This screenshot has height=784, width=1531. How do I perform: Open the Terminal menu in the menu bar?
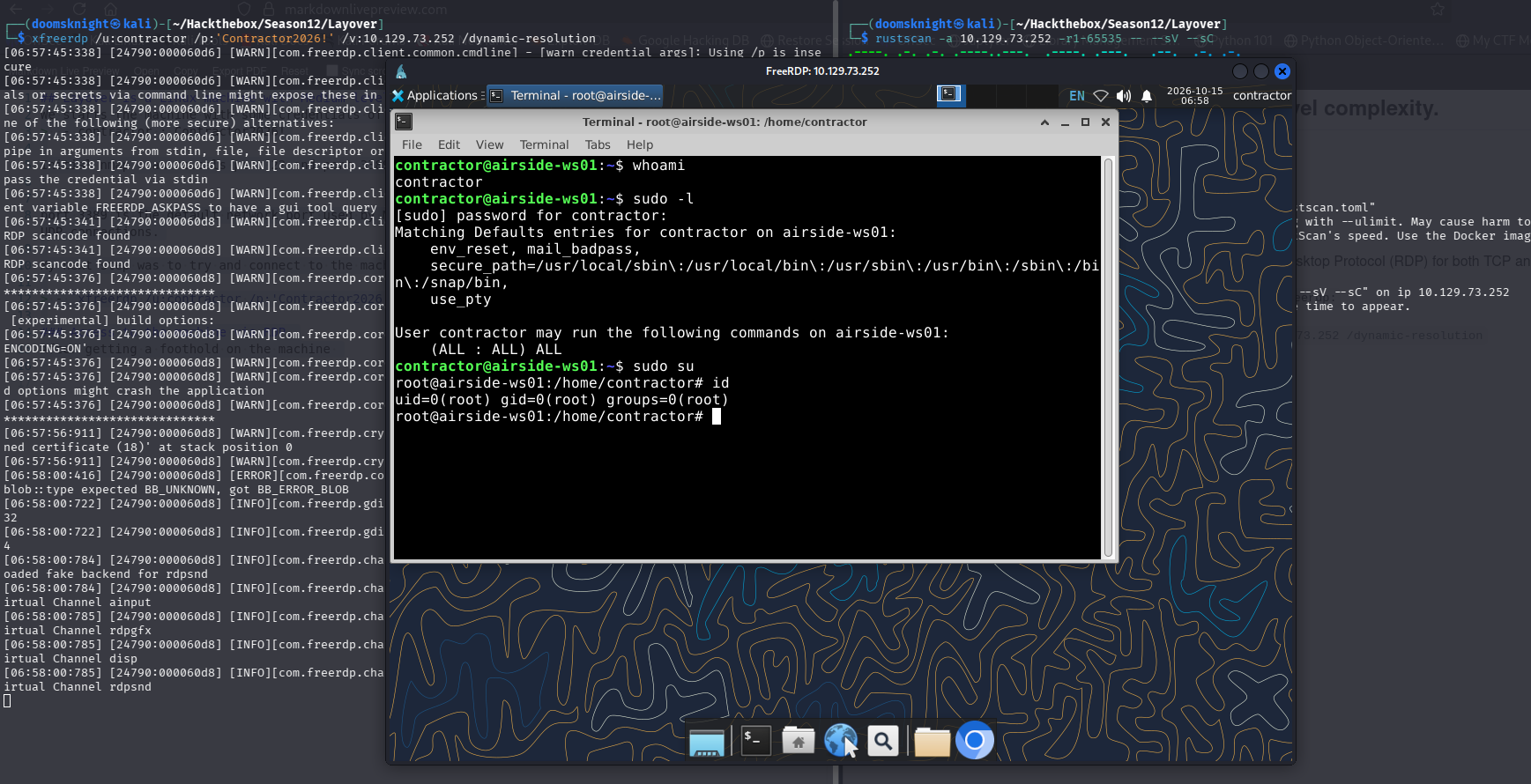pyautogui.click(x=544, y=144)
